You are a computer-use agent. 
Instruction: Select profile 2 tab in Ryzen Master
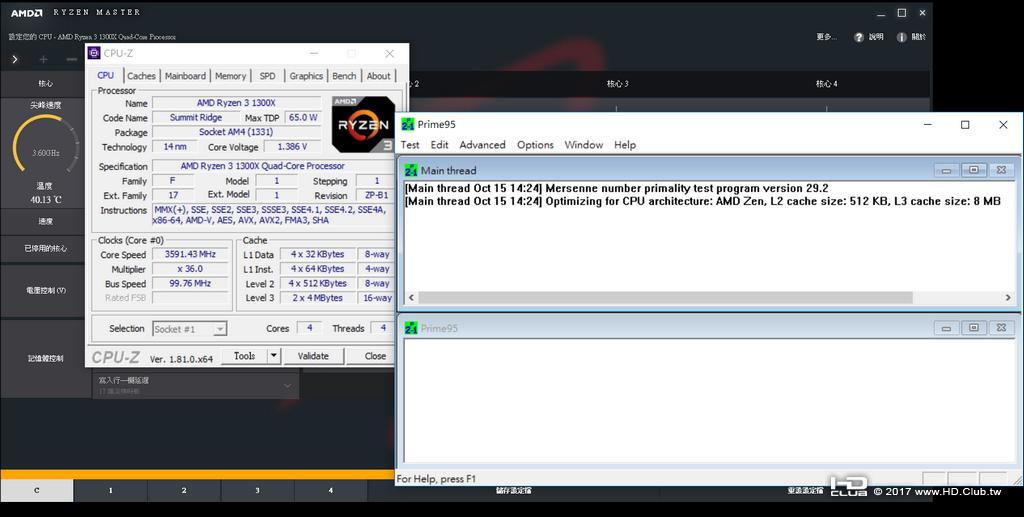(184, 490)
